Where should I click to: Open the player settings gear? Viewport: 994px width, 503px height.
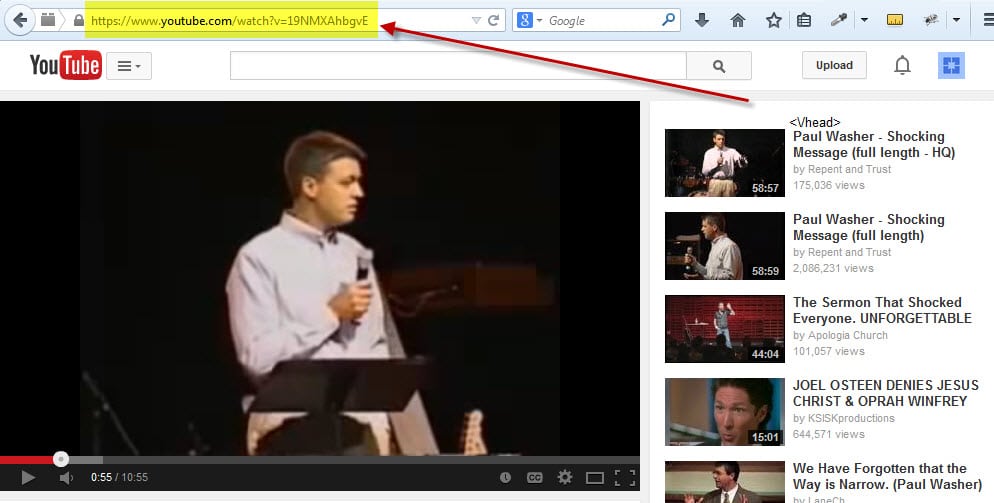pyautogui.click(x=564, y=478)
